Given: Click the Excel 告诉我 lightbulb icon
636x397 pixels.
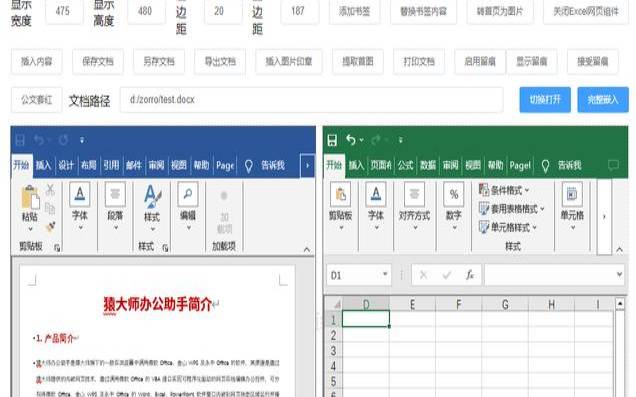Looking at the screenshot, I should pyautogui.click(x=546, y=165).
